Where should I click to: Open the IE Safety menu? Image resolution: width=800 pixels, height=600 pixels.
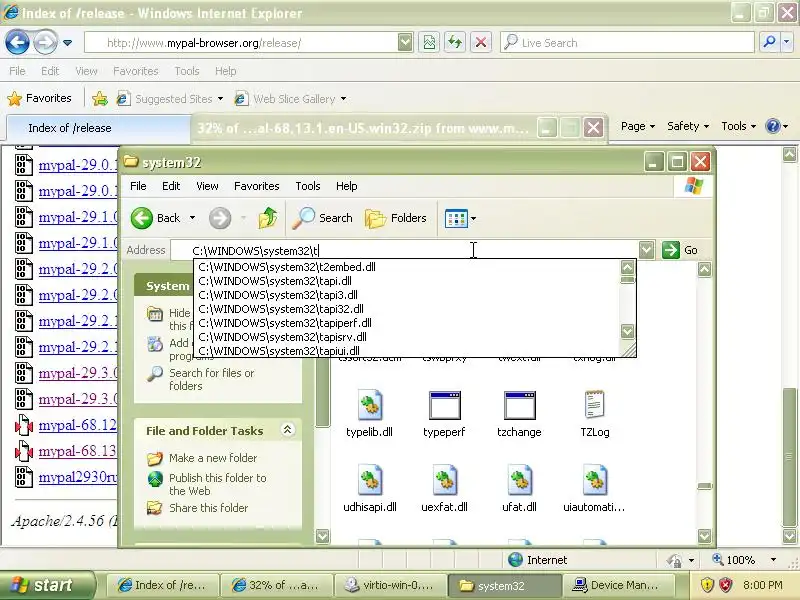[x=688, y=126]
